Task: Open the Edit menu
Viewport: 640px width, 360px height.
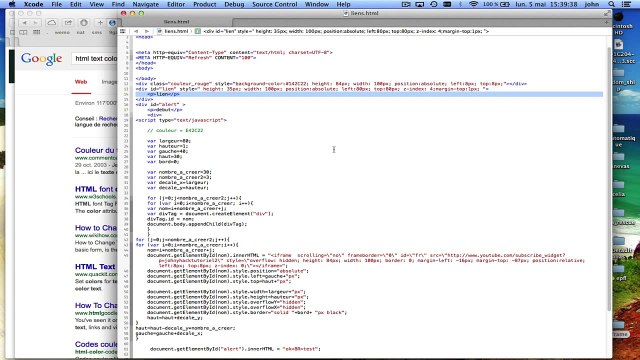Action: coord(76,4)
